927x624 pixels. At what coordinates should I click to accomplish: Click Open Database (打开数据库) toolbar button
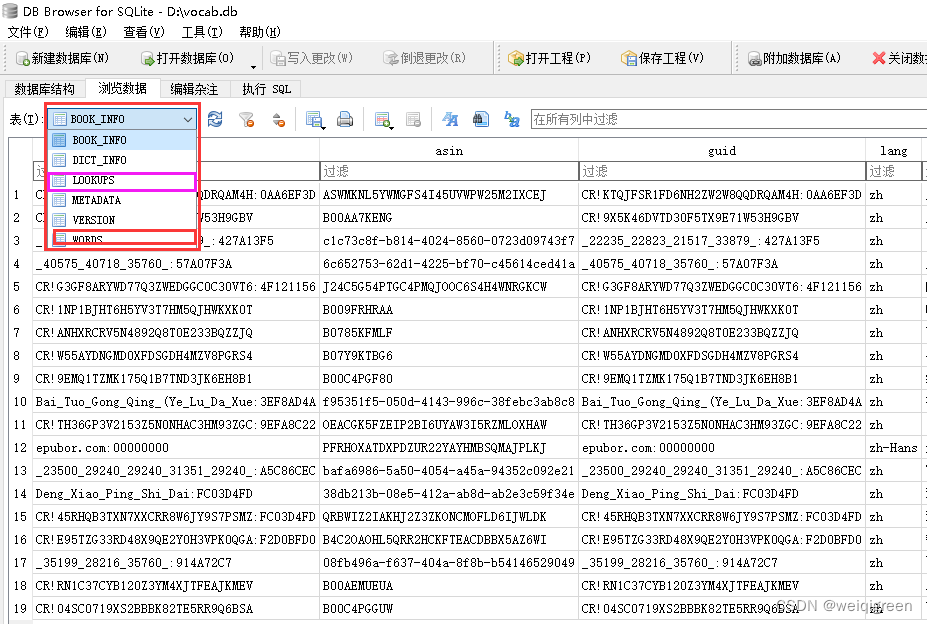187,58
